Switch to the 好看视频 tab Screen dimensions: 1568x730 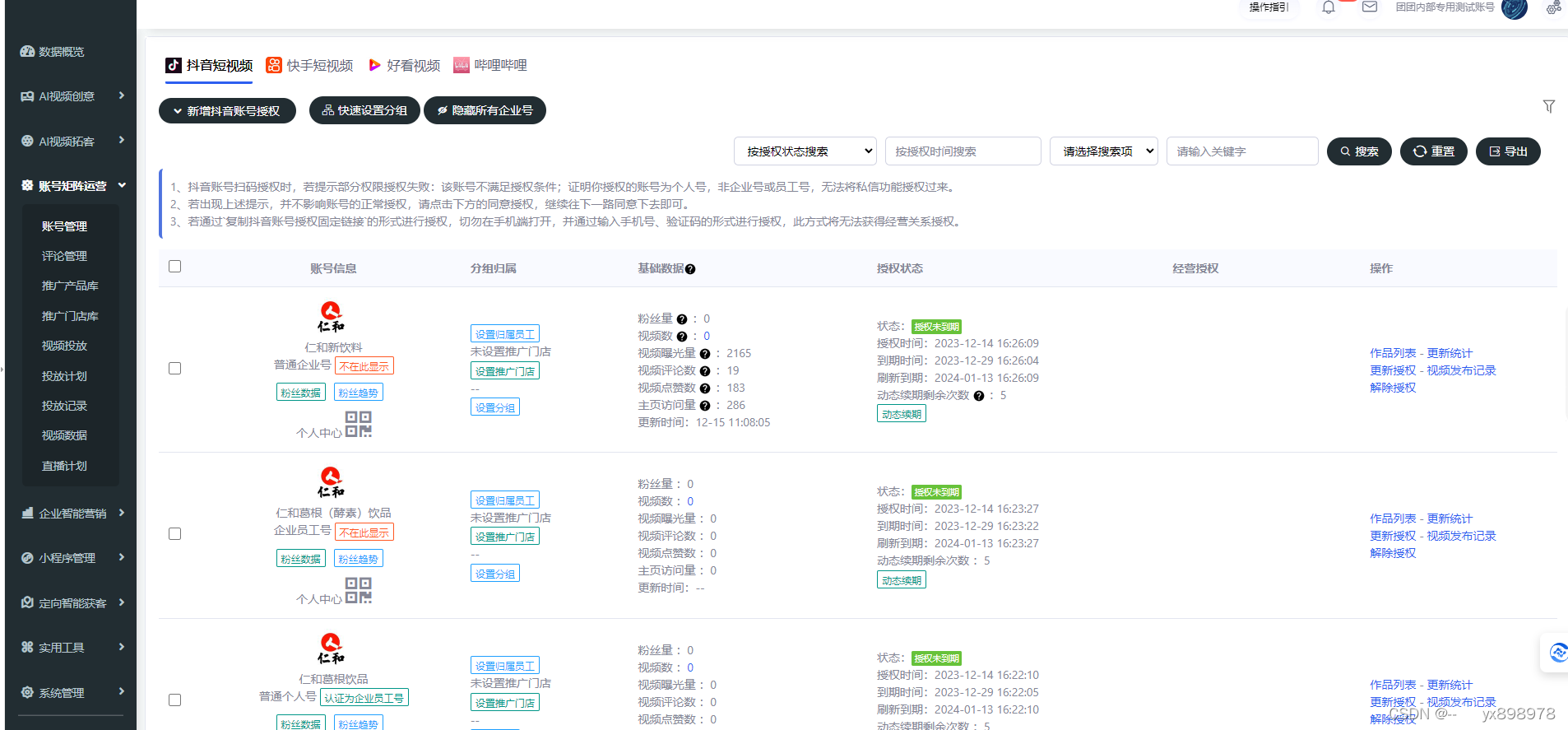(404, 65)
